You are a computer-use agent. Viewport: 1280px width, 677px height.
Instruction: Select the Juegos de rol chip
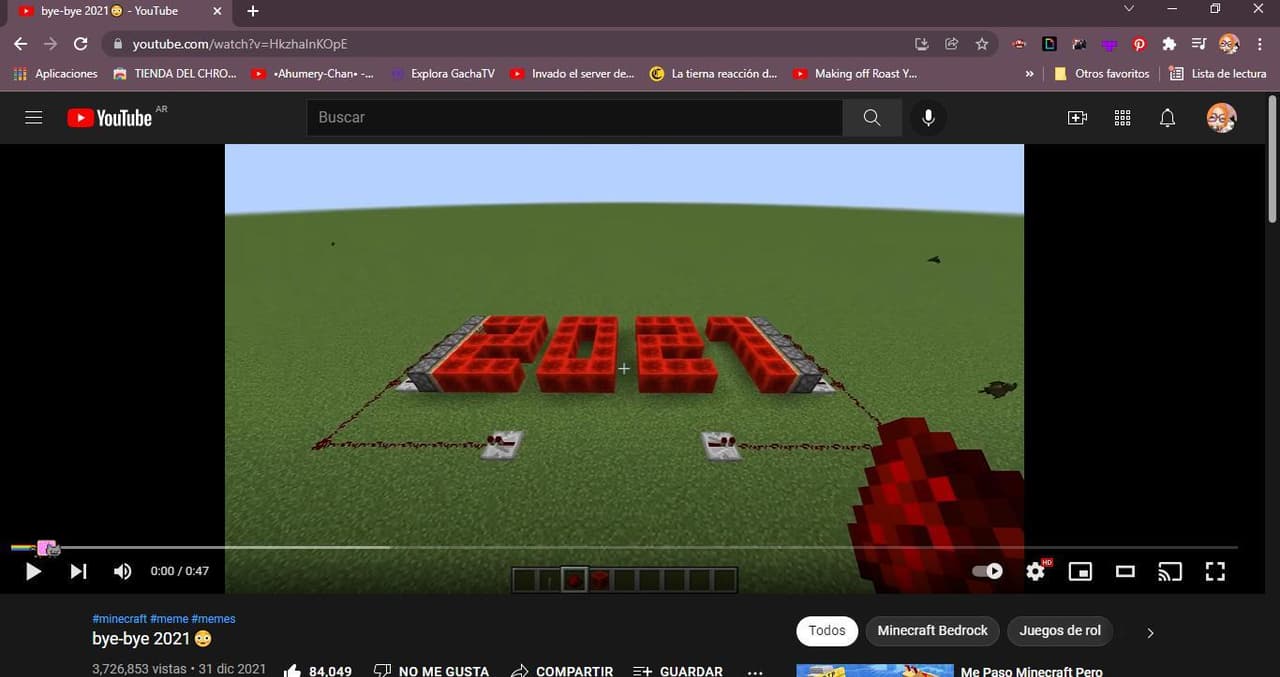point(1060,631)
